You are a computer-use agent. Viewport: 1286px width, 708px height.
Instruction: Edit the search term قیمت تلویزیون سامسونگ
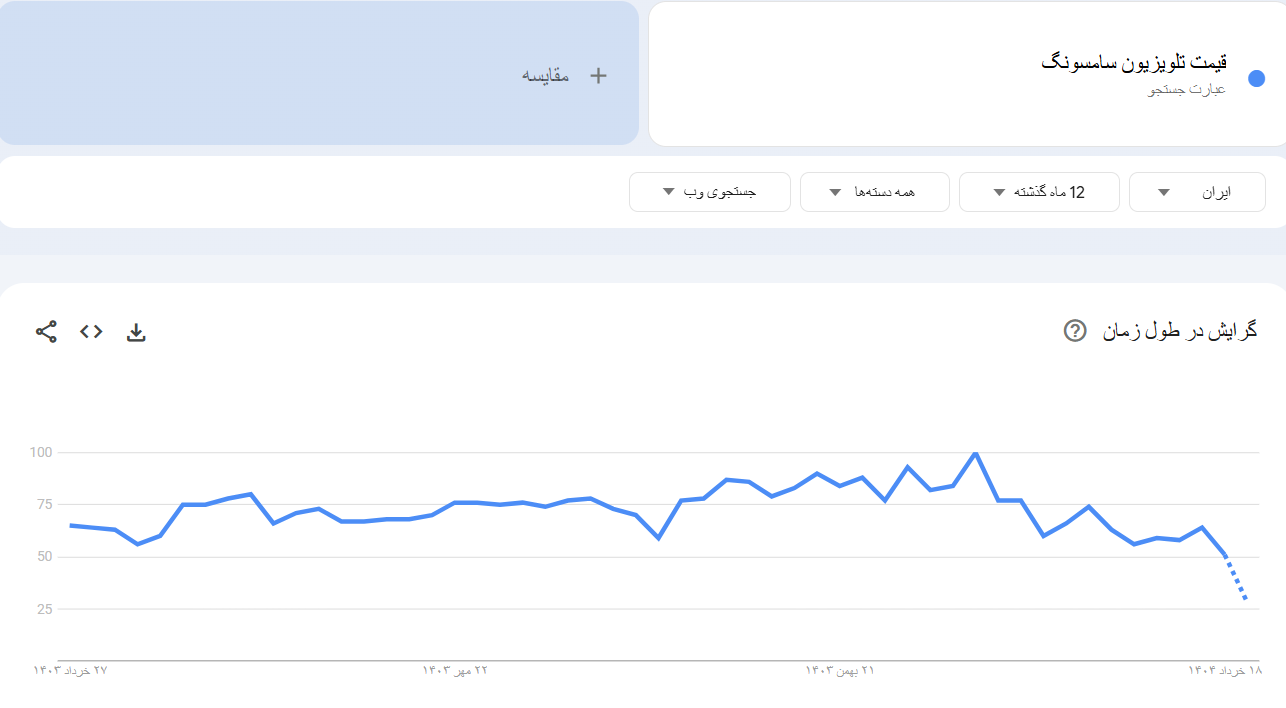pos(1135,63)
